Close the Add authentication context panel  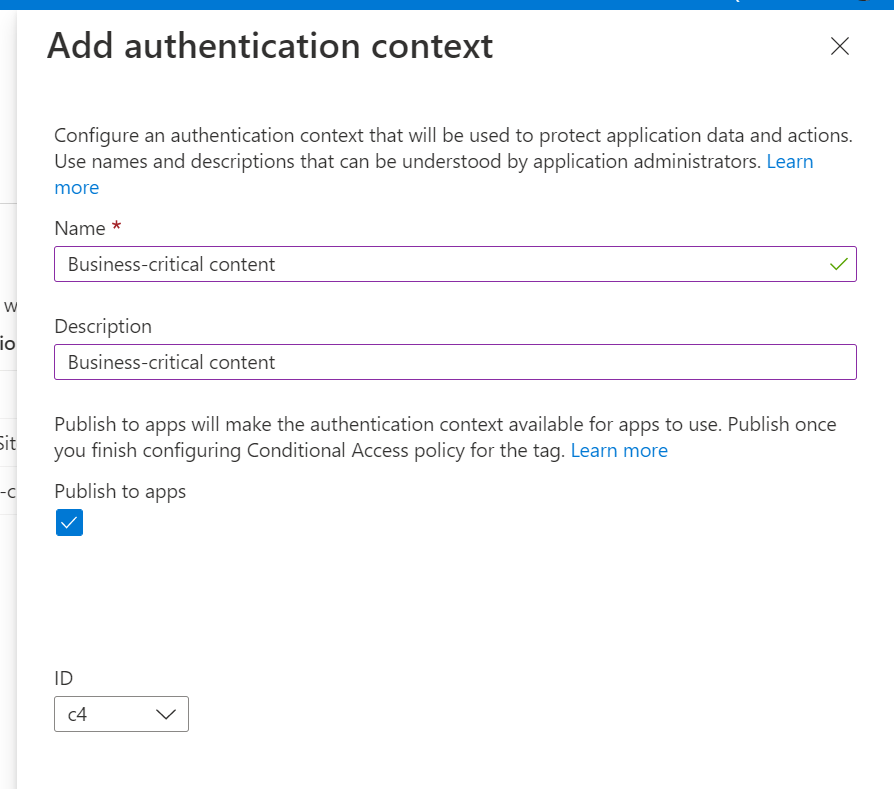[840, 46]
